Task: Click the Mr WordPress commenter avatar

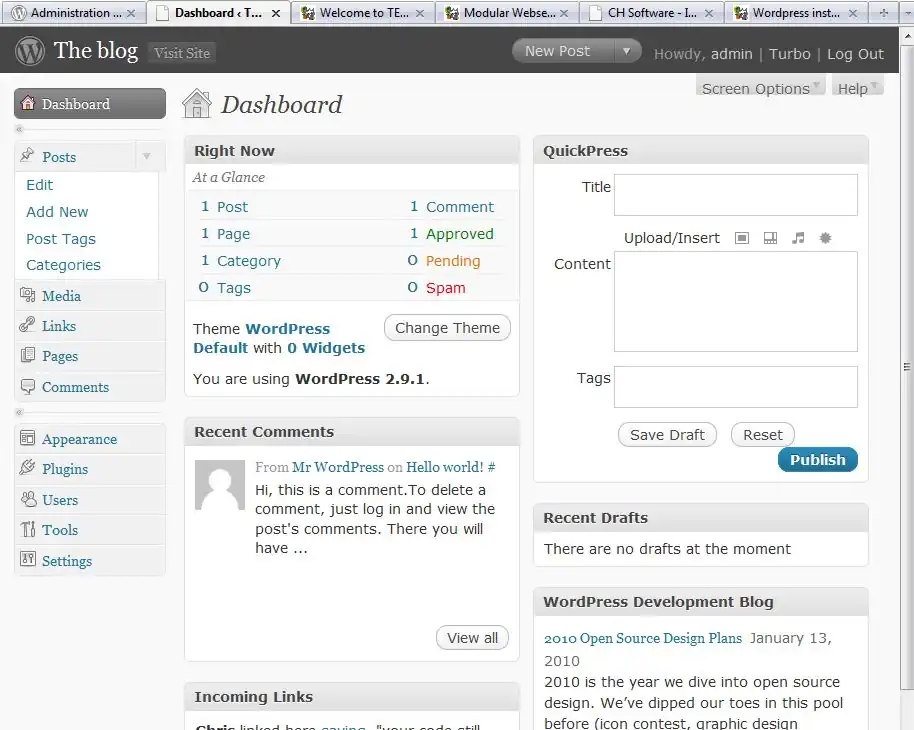Action: click(x=219, y=485)
